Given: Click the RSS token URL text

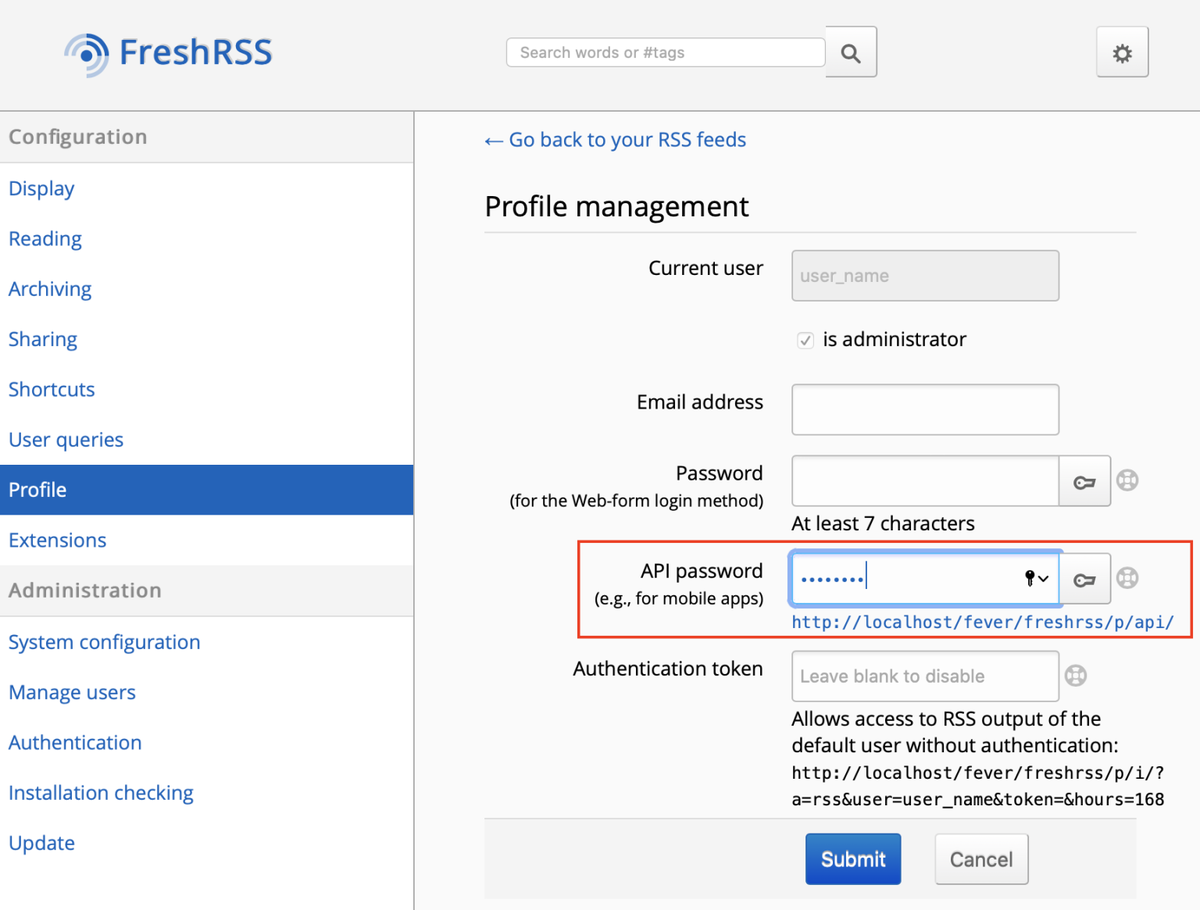Looking at the screenshot, I should 977,786.
